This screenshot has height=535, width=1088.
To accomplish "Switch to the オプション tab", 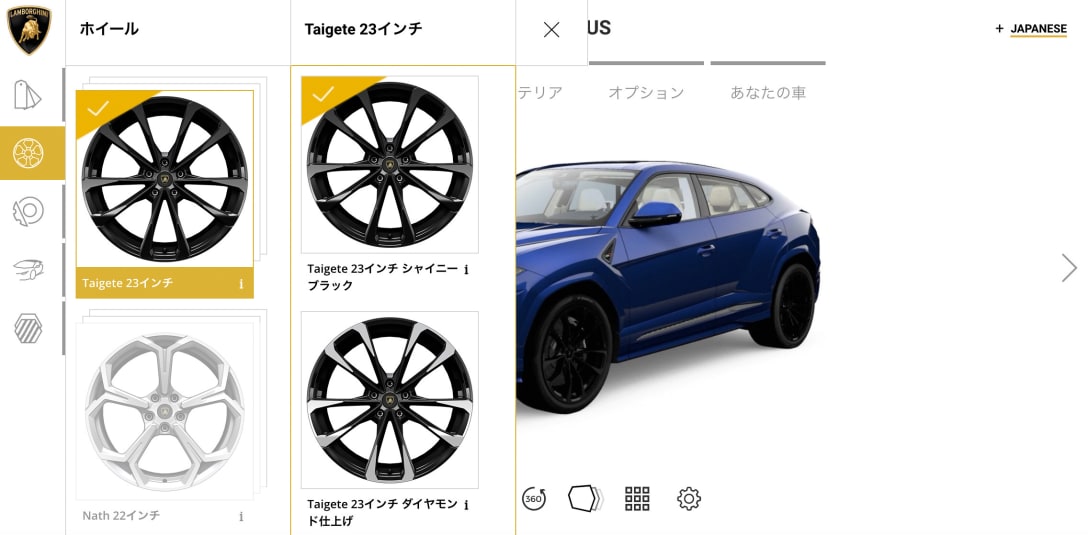I will [646, 93].
